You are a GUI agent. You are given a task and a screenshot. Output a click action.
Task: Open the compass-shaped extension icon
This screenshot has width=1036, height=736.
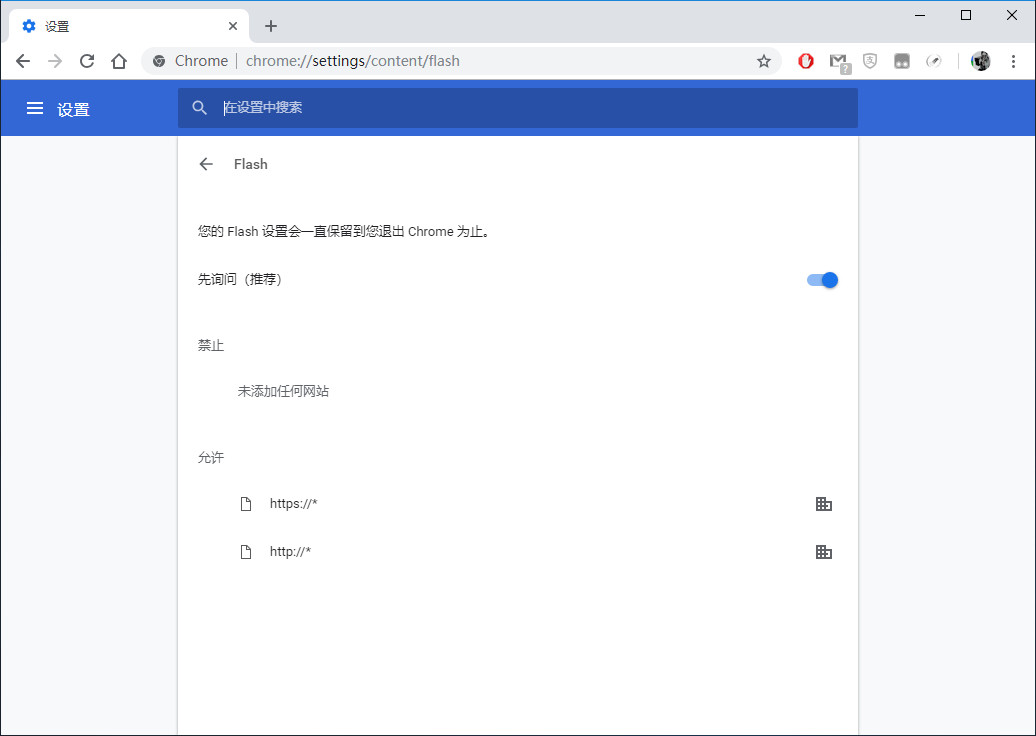click(934, 61)
